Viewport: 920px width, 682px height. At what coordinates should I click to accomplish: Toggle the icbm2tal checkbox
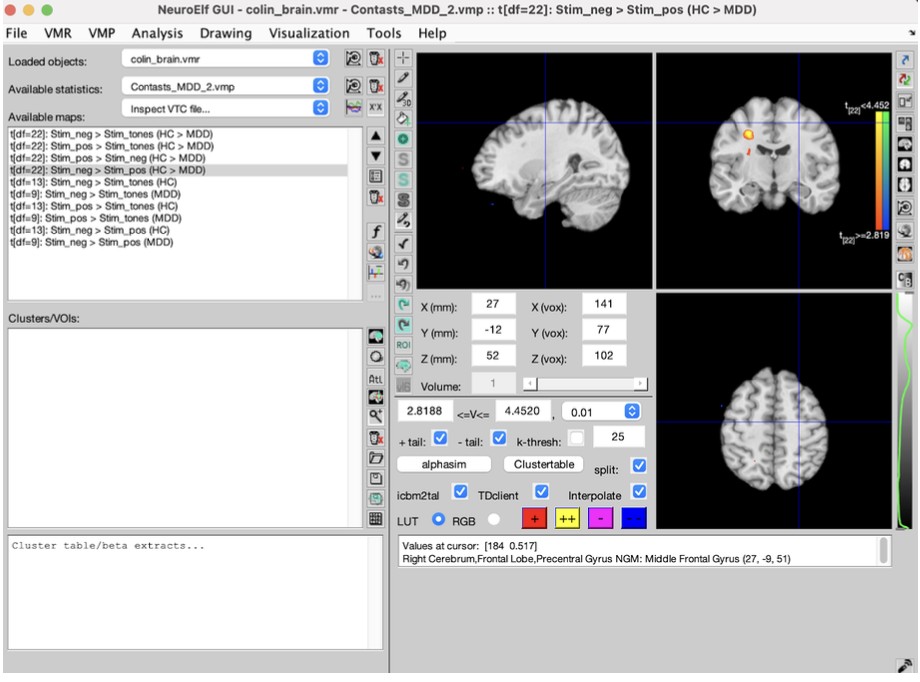click(x=461, y=491)
